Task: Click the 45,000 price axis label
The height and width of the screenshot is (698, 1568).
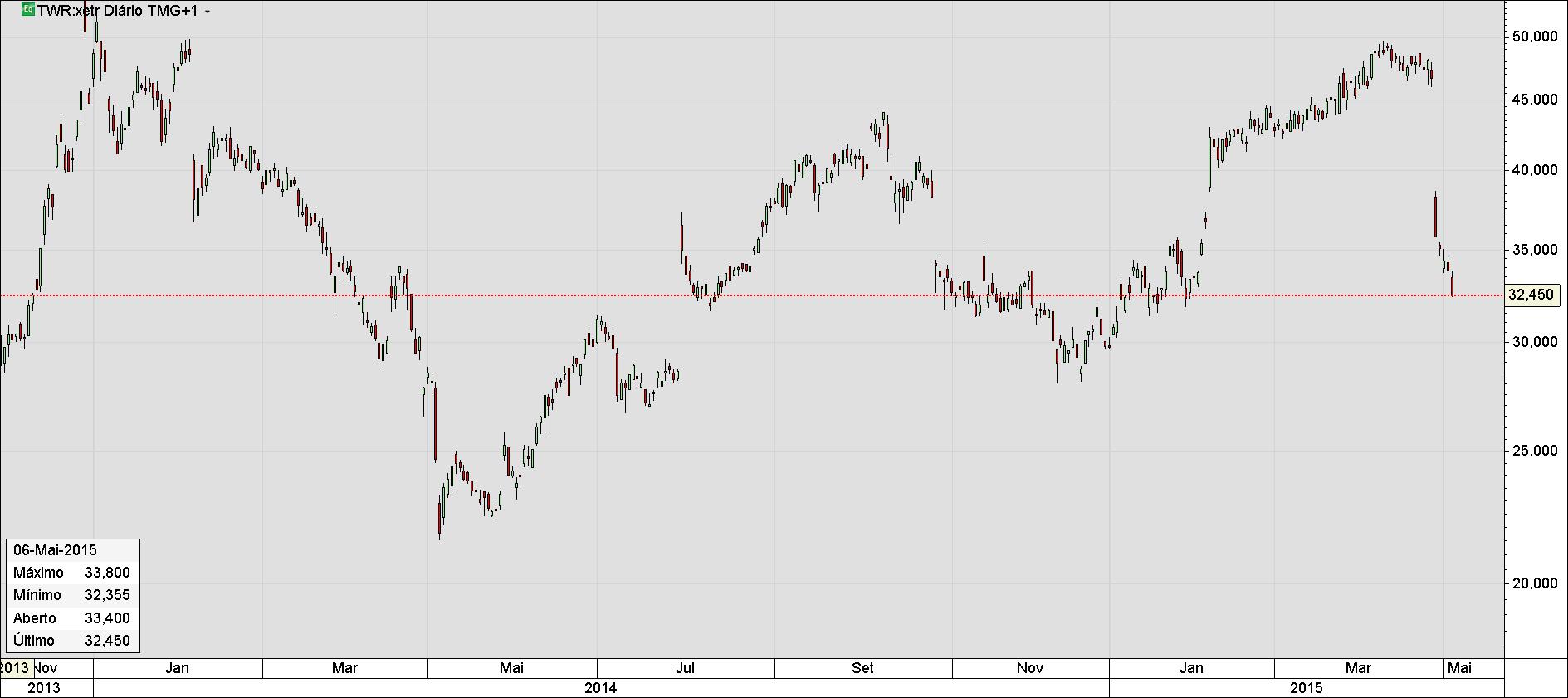Action: click(1535, 100)
